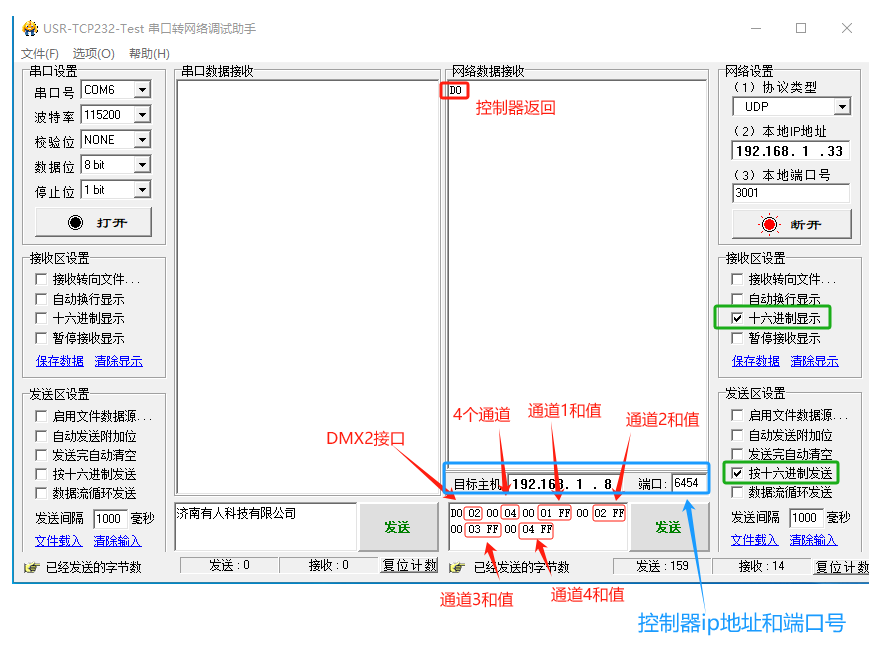Click the serial port 打开 button
The height and width of the screenshot is (650, 870).
point(93,222)
